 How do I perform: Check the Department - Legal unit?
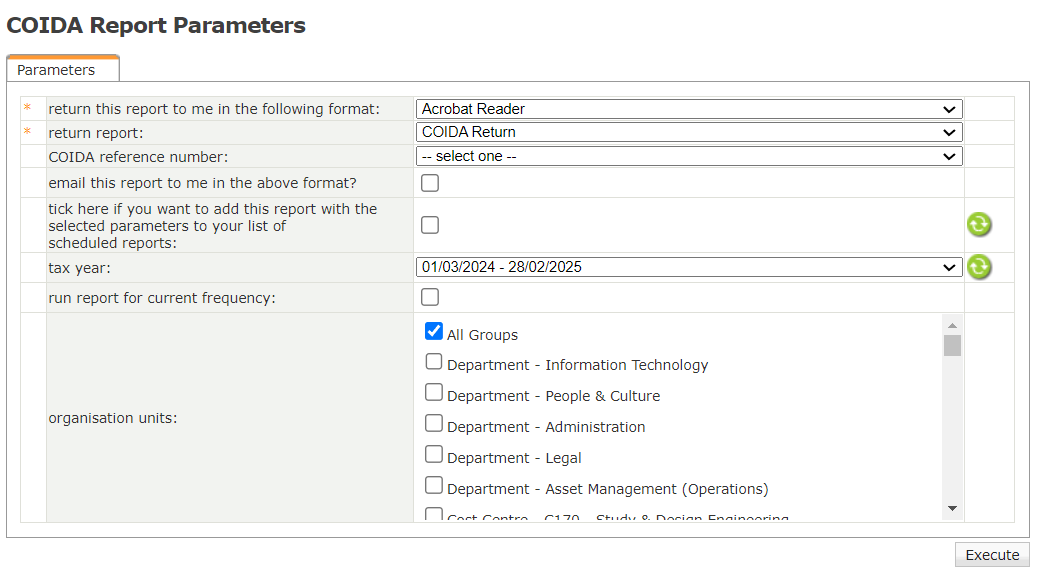coord(434,455)
